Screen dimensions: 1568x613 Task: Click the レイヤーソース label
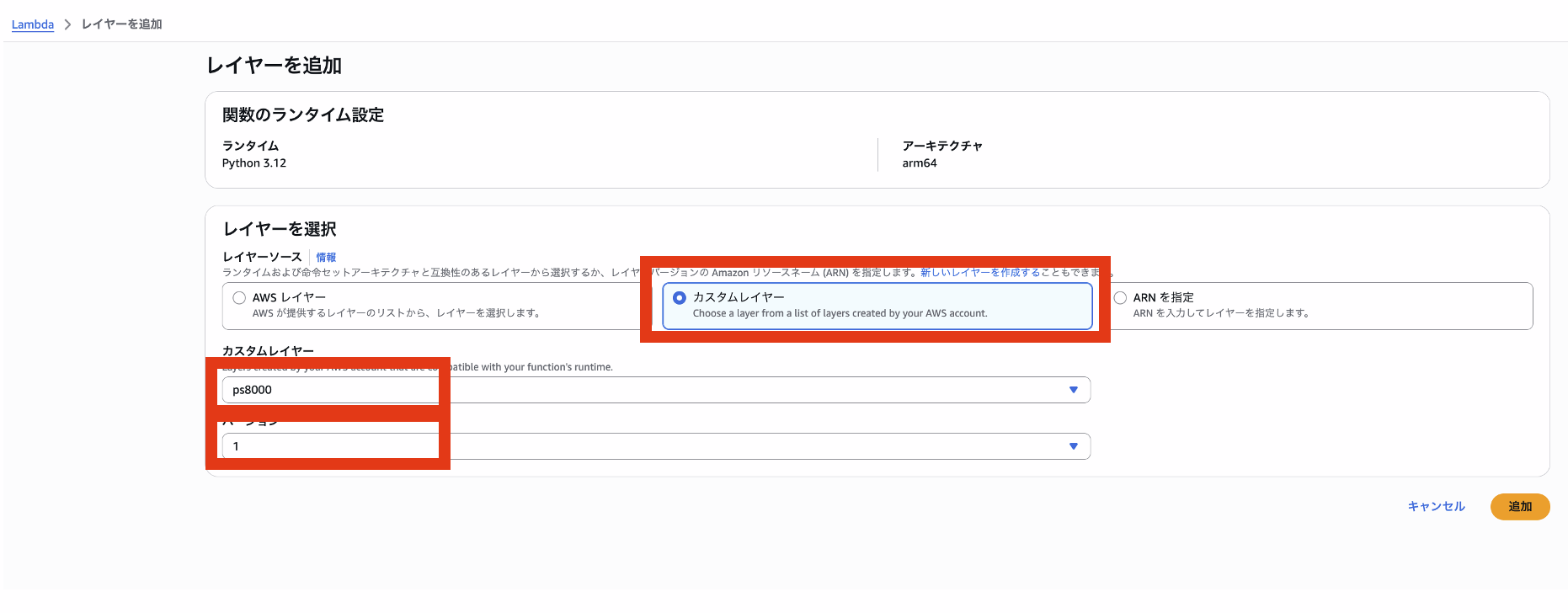pyautogui.click(x=262, y=257)
